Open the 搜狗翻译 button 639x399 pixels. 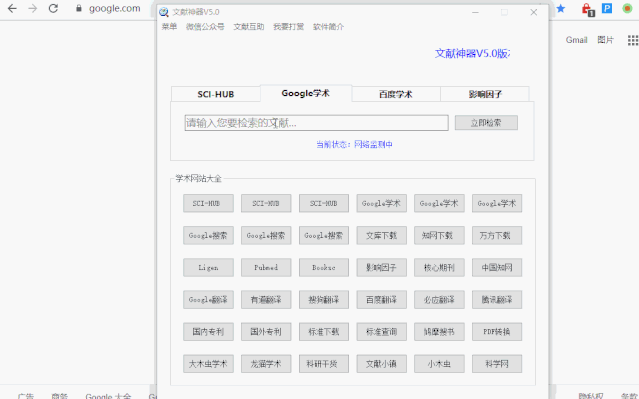(324, 300)
